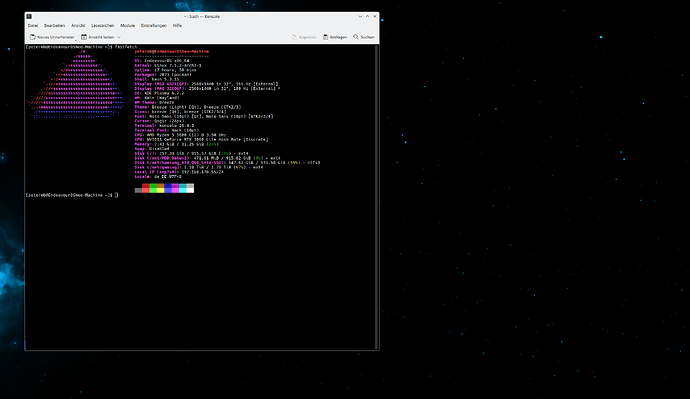
Task: Open the Lesezeichen menu
Action: pos(103,26)
